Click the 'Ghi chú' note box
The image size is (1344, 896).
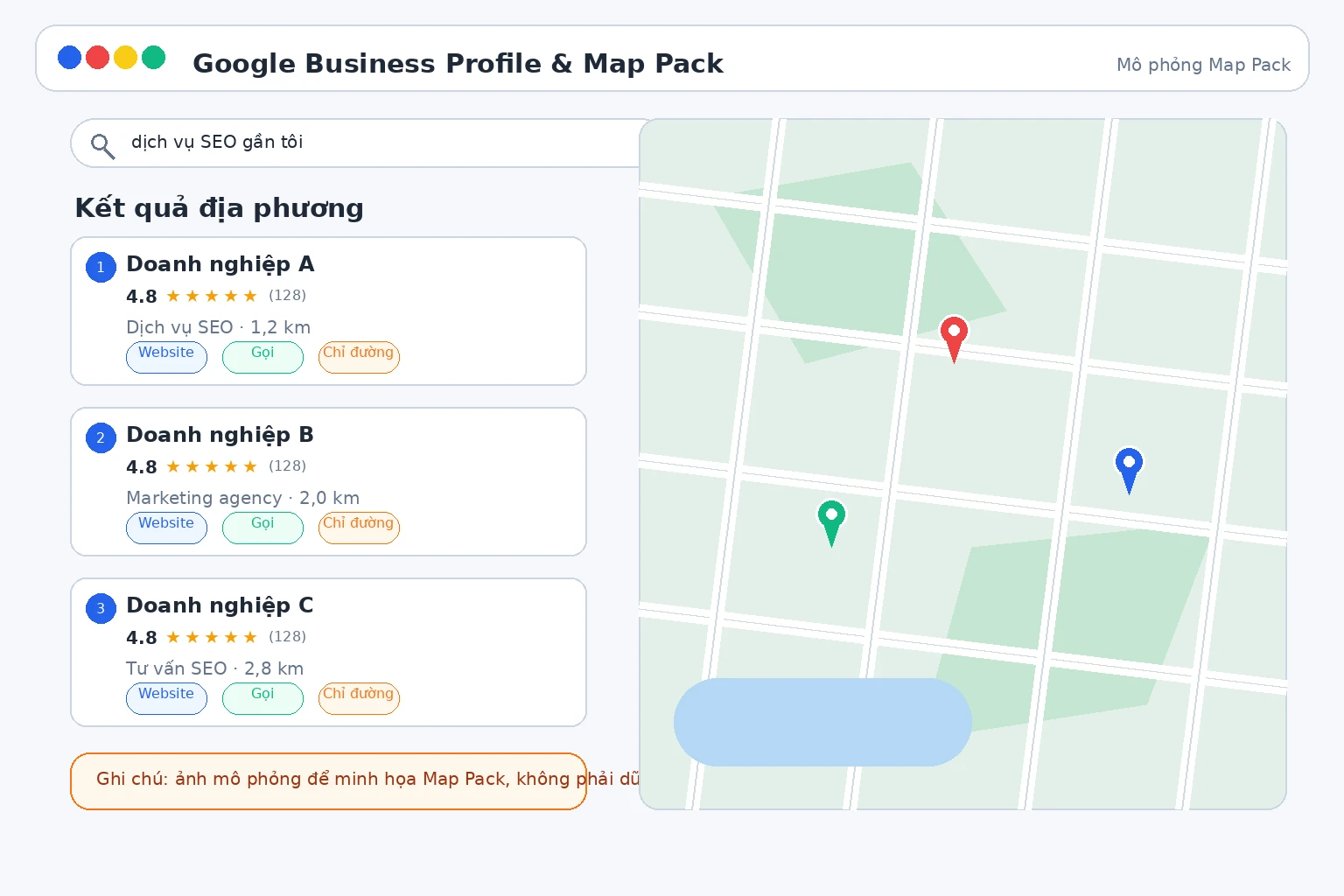[328, 781]
